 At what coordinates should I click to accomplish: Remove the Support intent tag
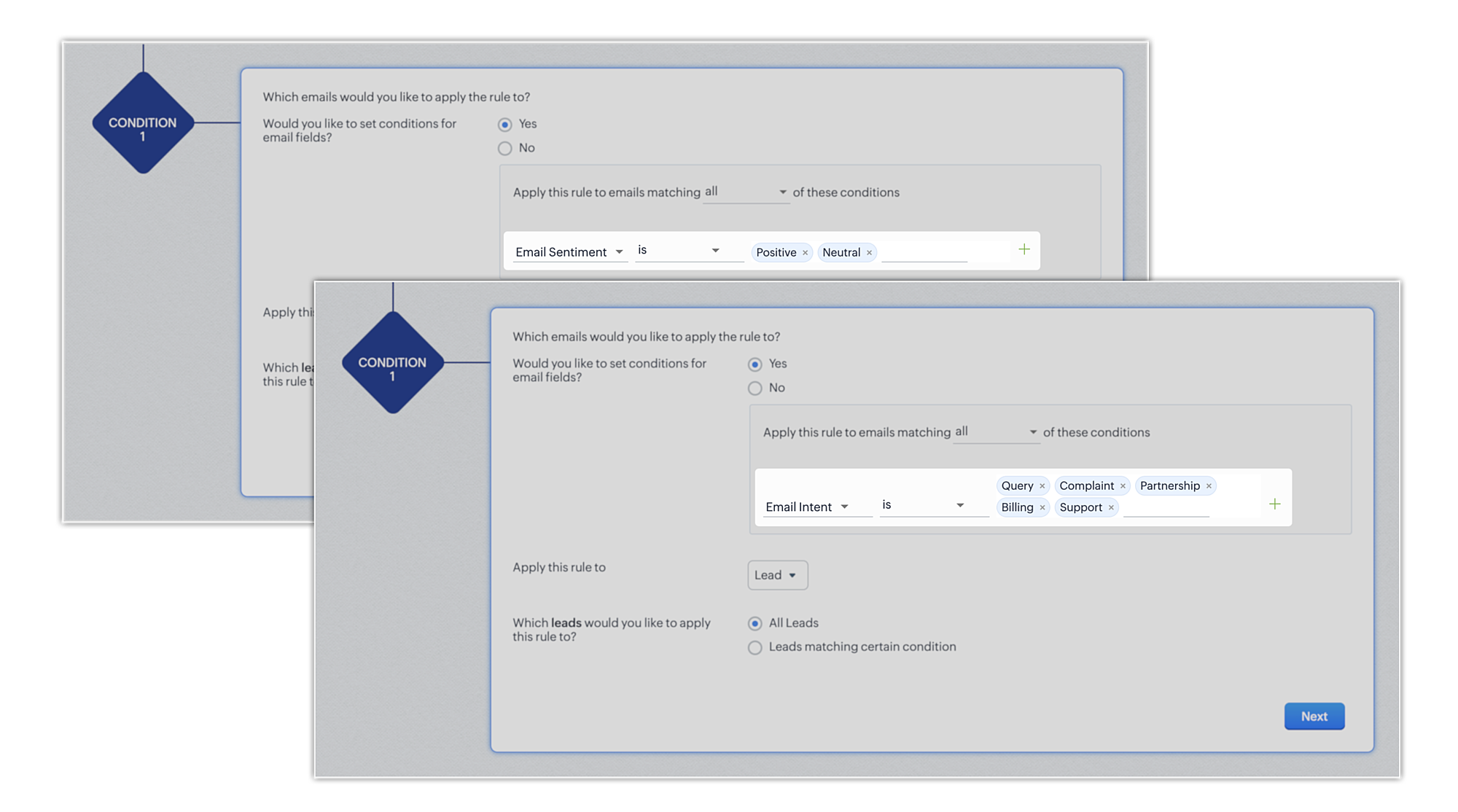point(1111,508)
